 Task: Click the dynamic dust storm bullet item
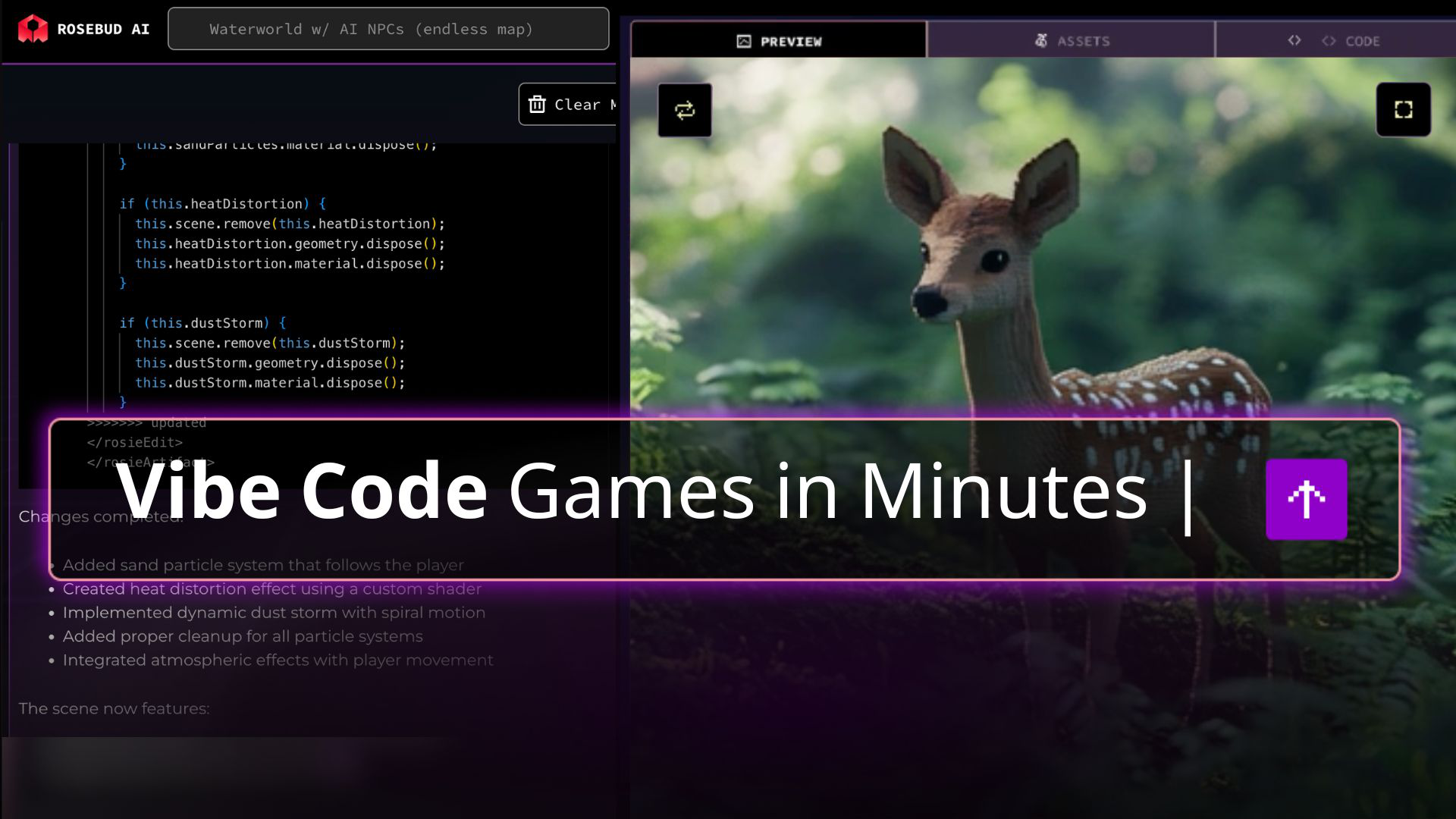(x=274, y=613)
